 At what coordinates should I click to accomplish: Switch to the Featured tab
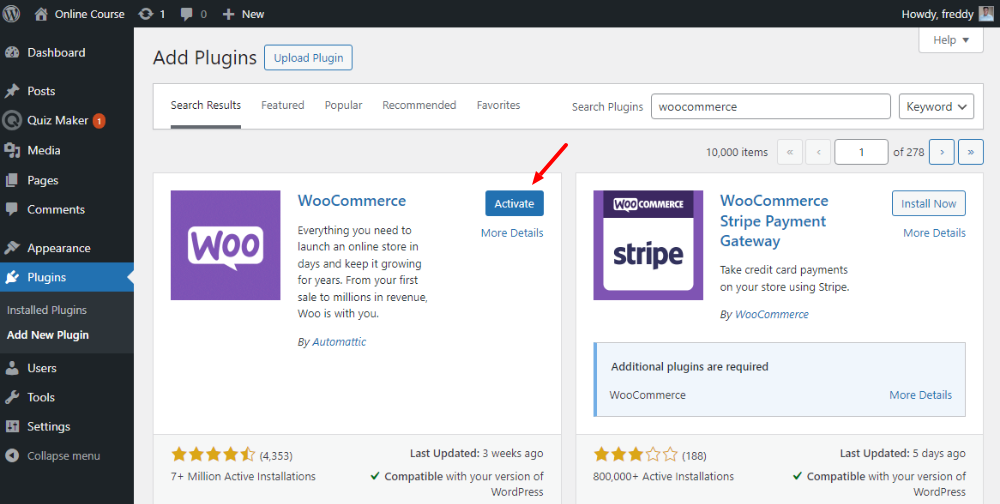tap(283, 105)
